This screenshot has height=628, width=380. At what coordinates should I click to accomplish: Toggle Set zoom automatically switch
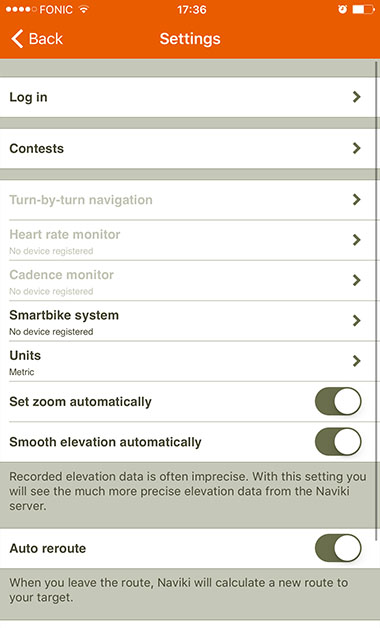[338, 401]
